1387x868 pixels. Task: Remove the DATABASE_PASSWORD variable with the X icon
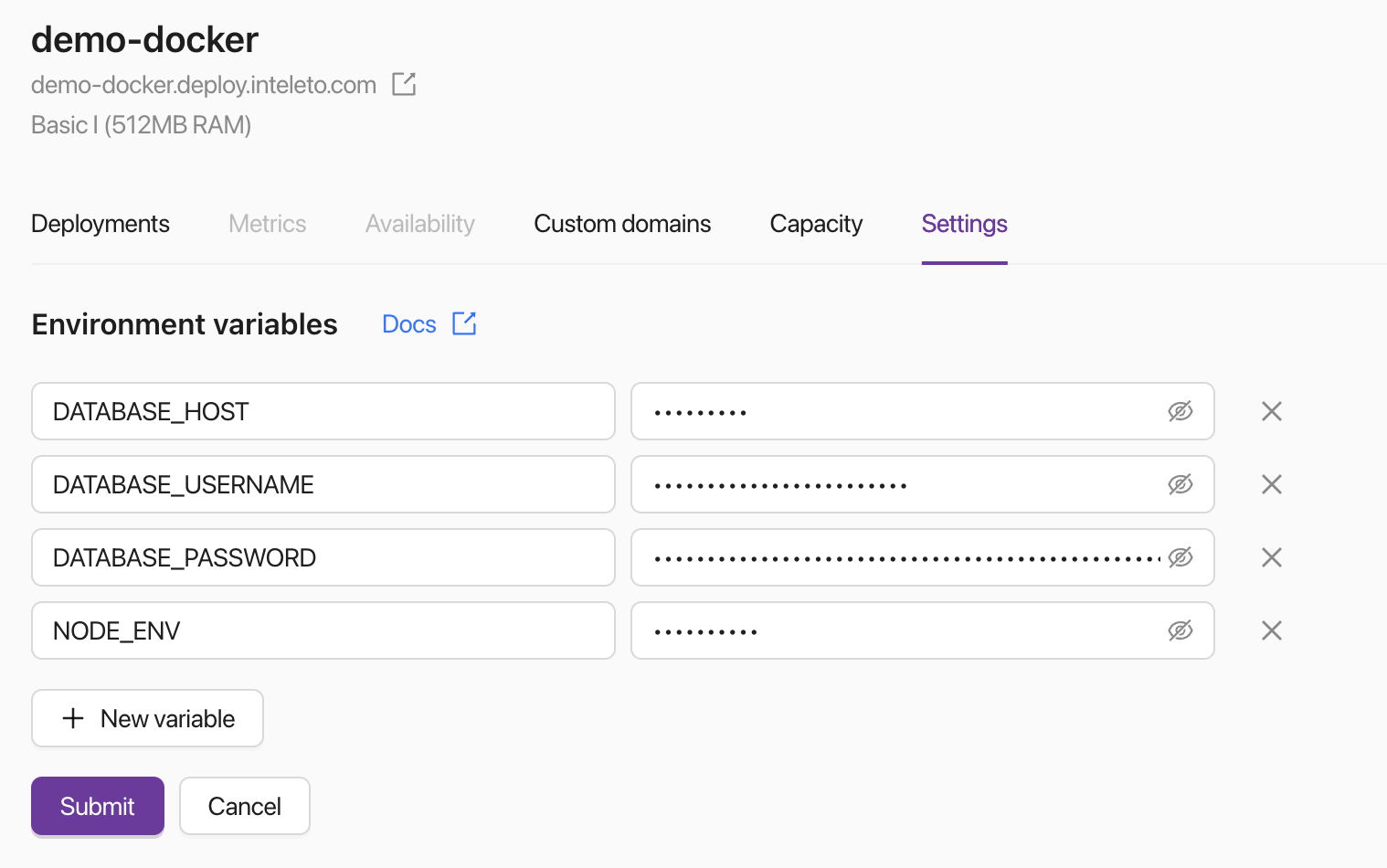tap(1271, 557)
